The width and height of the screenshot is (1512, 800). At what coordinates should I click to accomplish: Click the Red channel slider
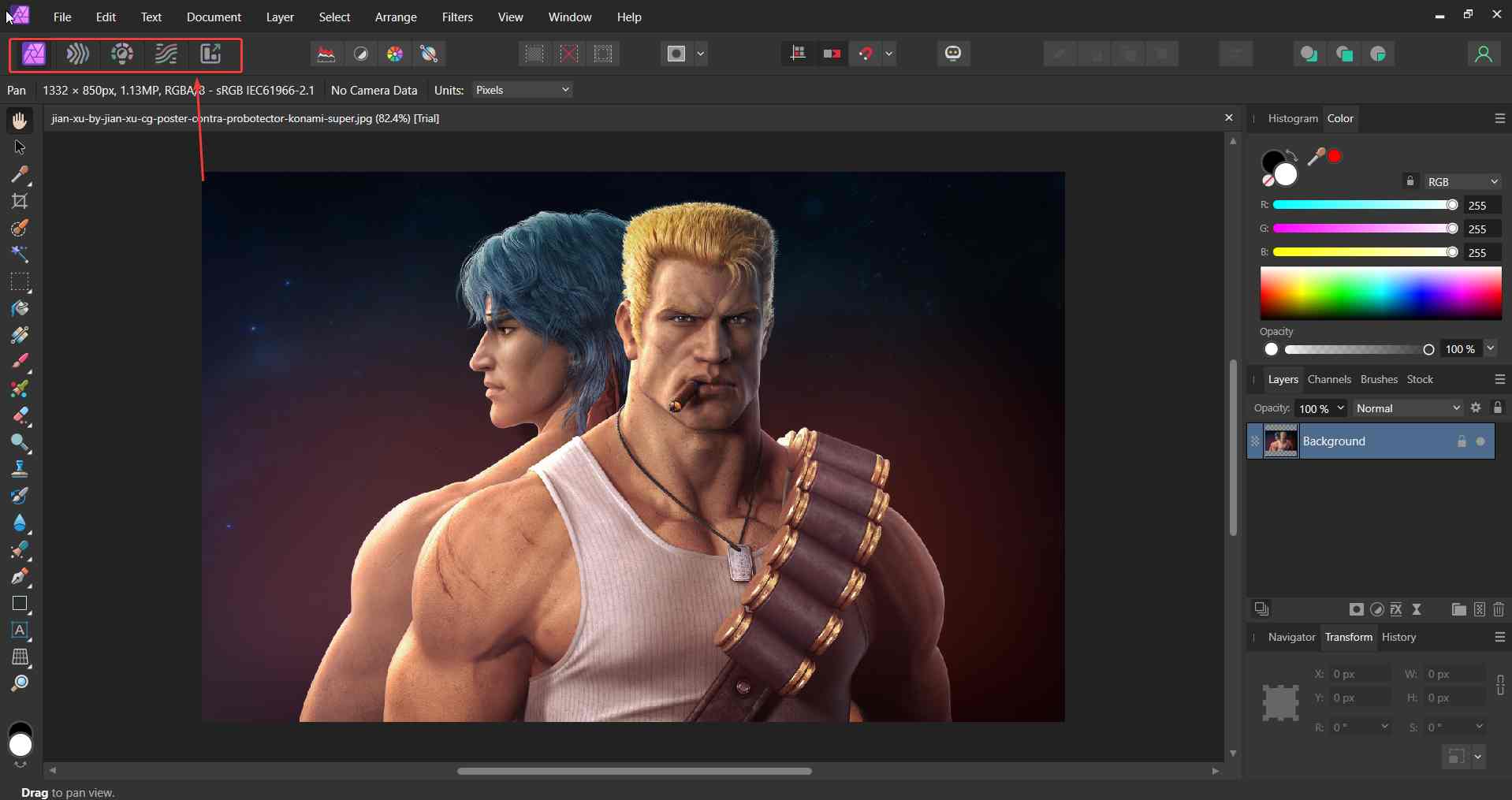click(x=1365, y=205)
